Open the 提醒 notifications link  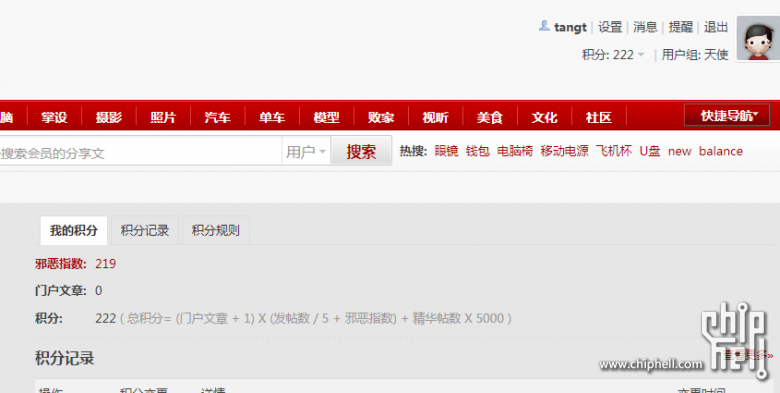click(681, 27)
